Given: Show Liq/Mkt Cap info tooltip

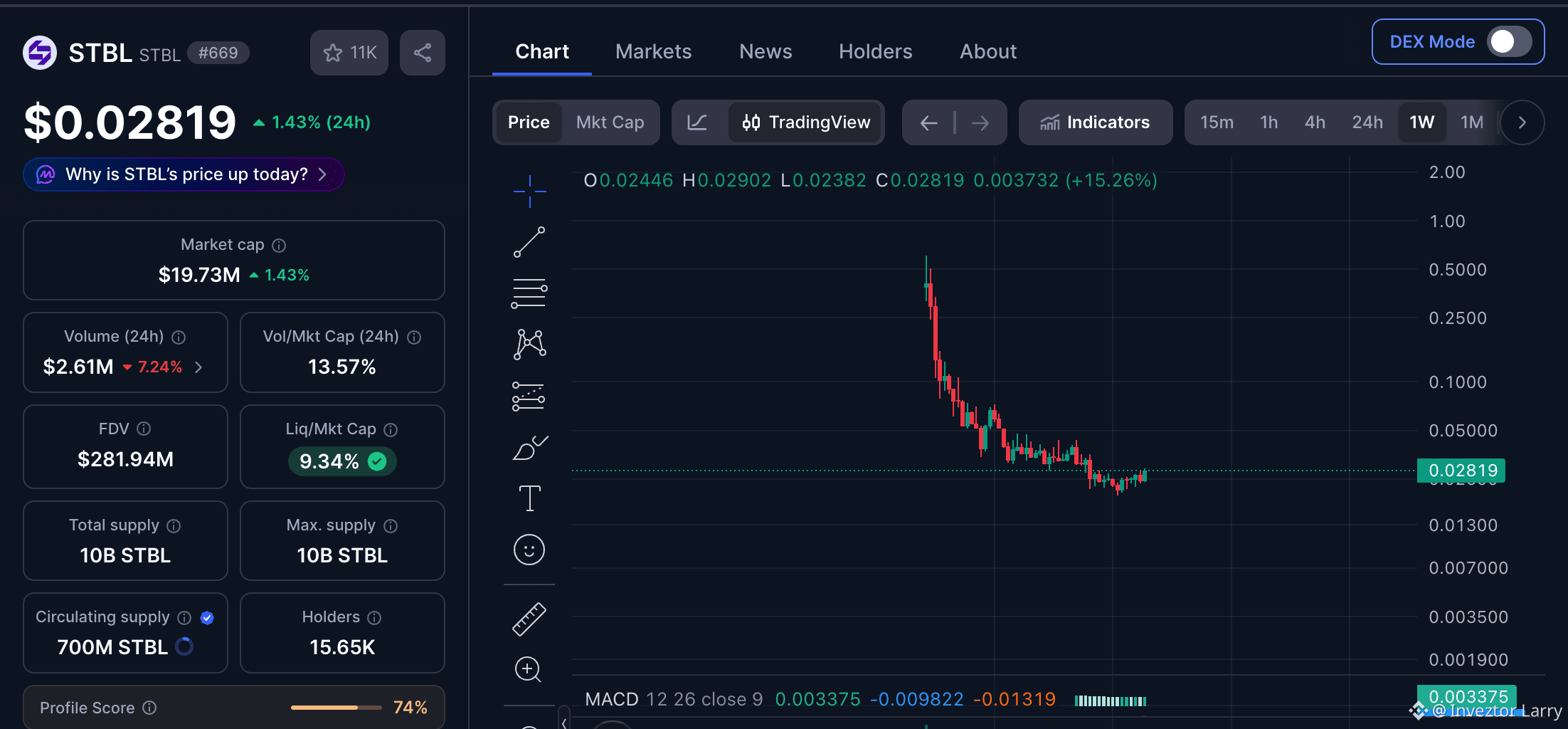Looking at the screenshot, I should click(391, 429).
